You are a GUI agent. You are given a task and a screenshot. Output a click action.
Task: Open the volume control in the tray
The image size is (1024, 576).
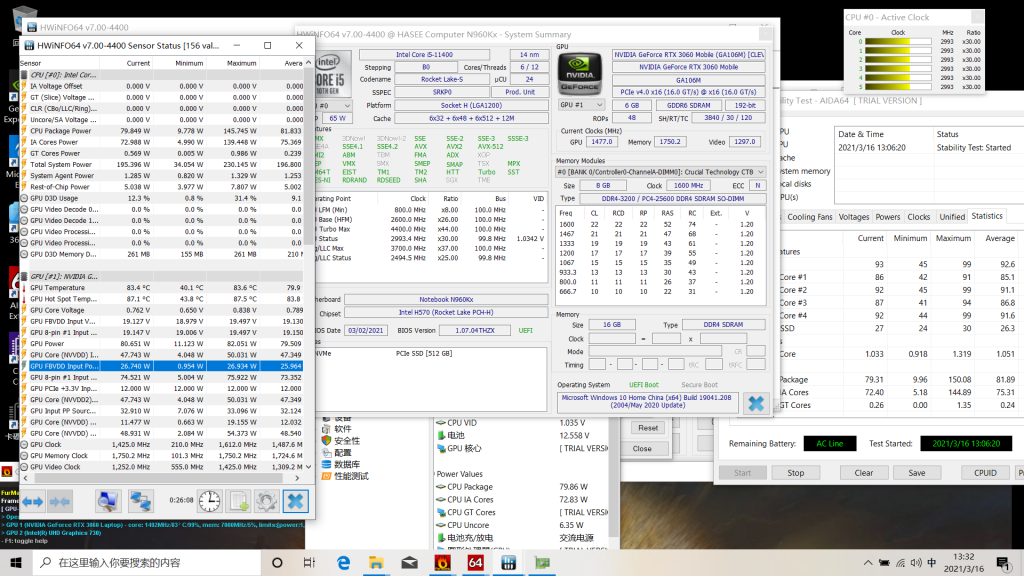click(916, 563)
